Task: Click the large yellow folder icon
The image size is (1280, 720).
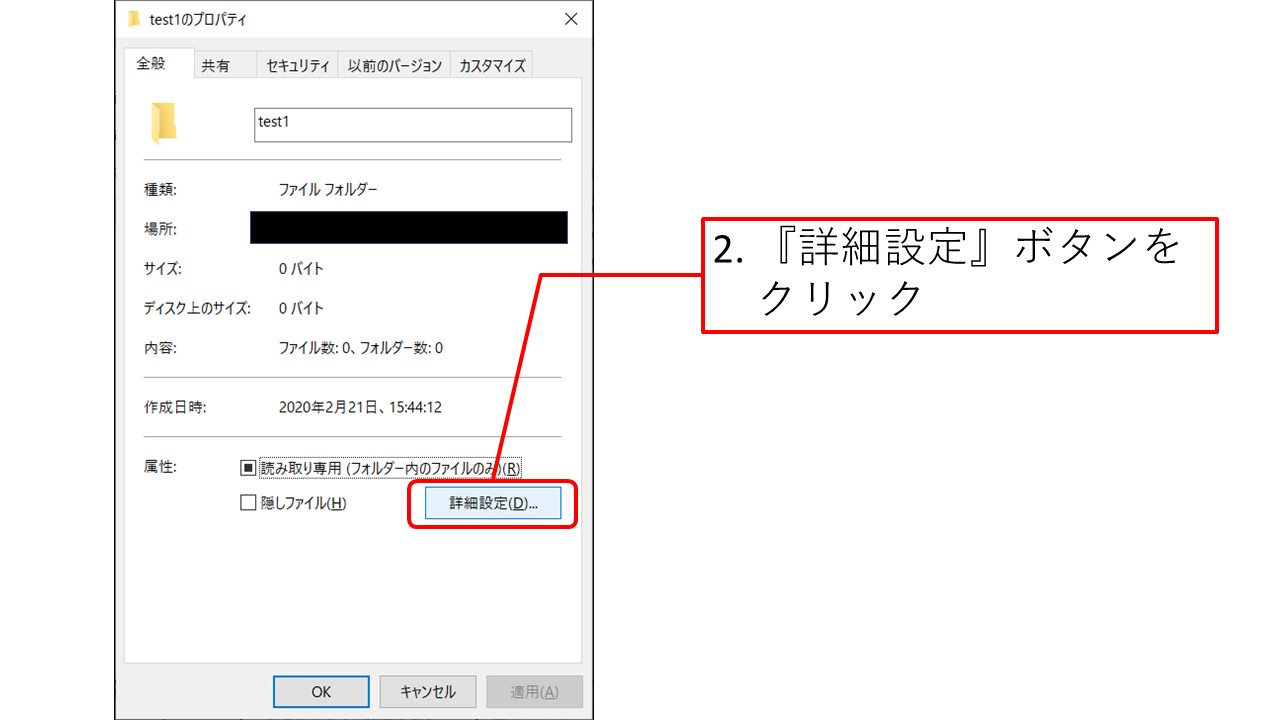Action: click(163, 123)
